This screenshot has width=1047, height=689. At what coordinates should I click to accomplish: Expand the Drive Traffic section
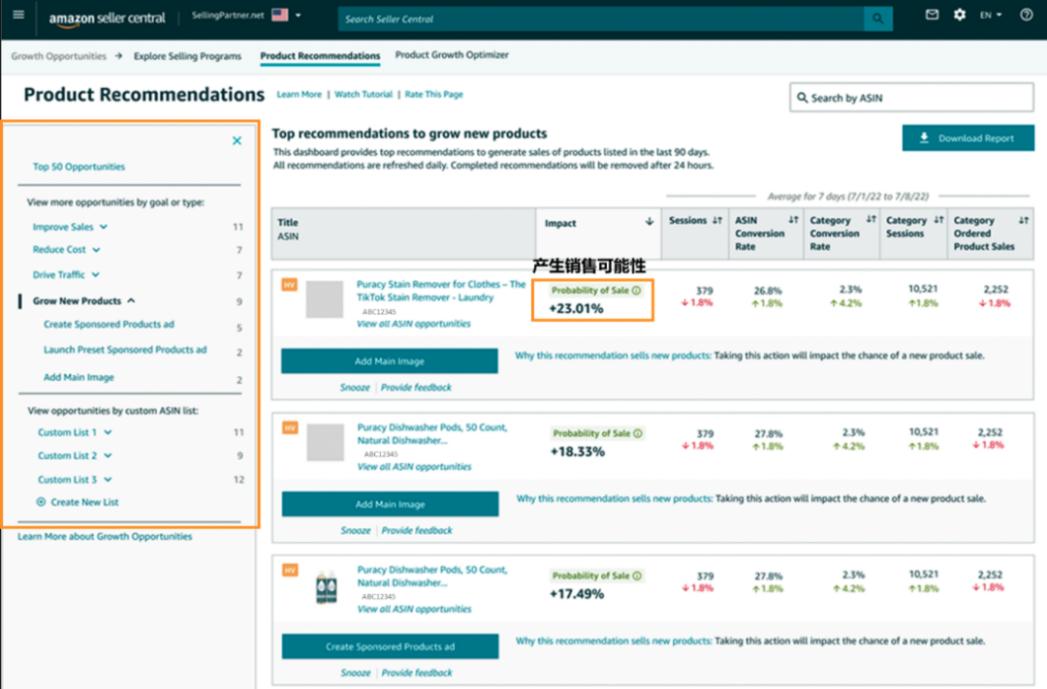click(65, 275)
